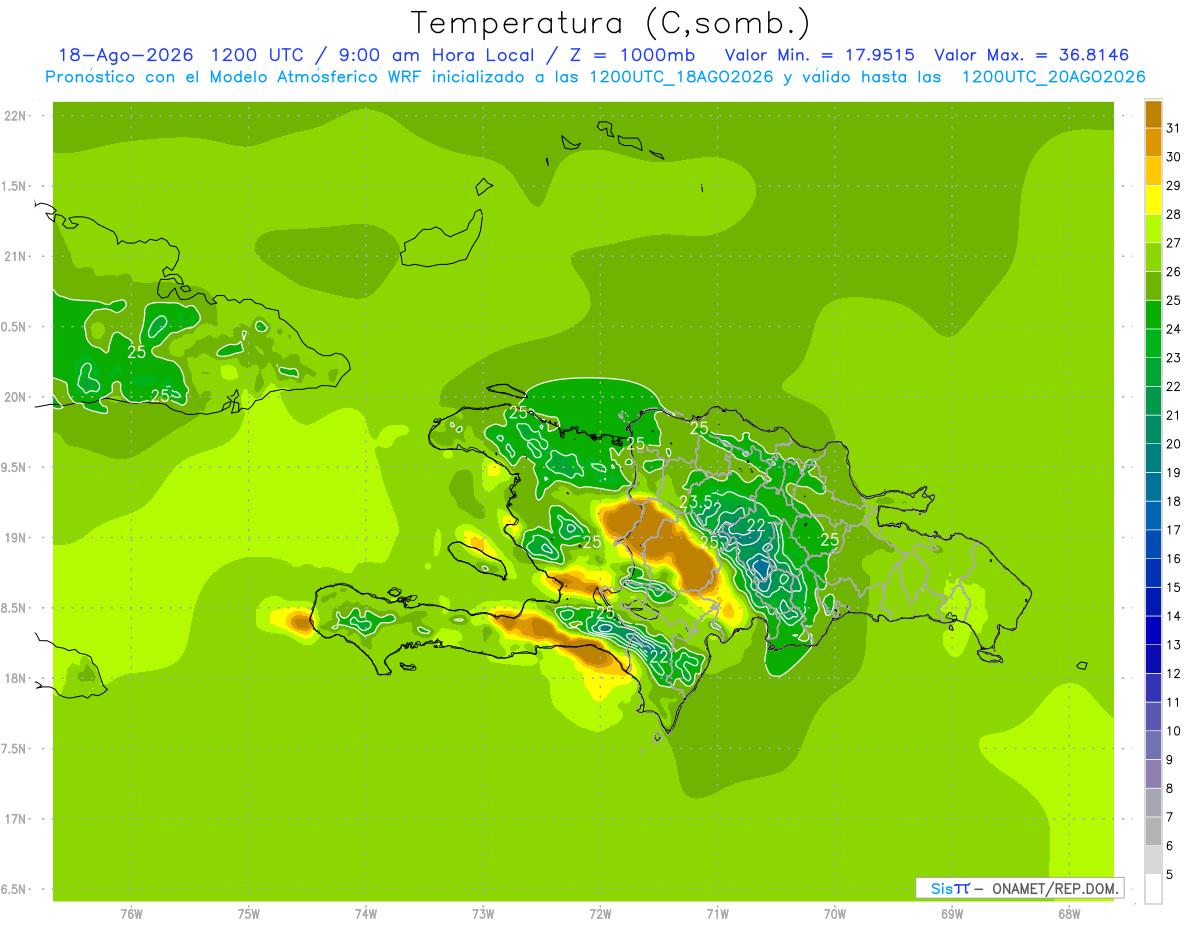Select the colorbar swatch between 30 and 31
This screenshot has height=927, width=1200.
point(1153,143)
